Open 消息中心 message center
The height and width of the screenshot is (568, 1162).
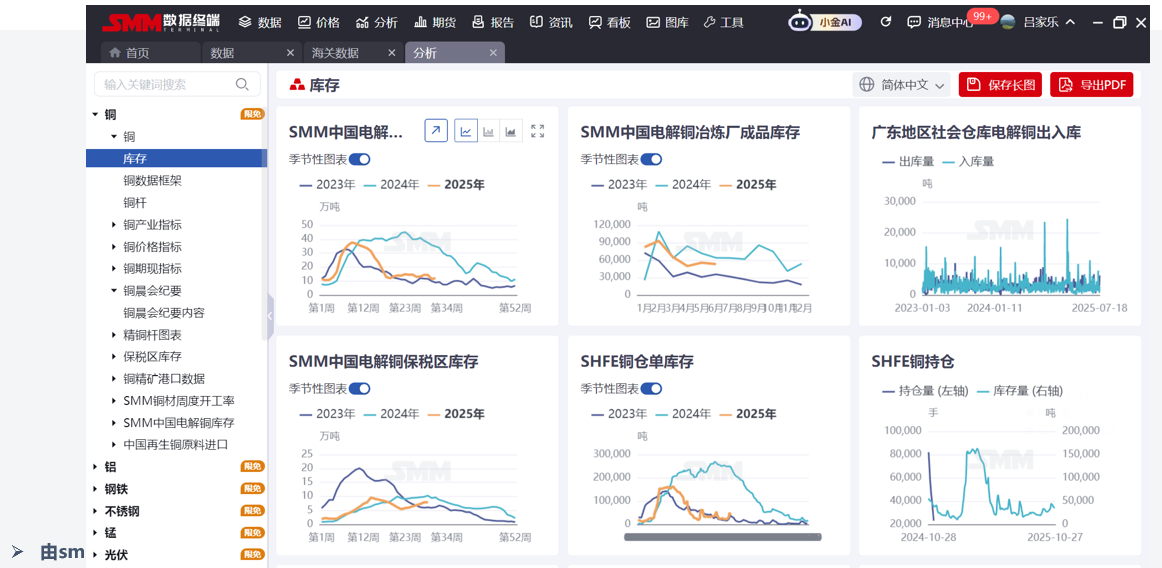pyautogui.click(x=938, y=22)
